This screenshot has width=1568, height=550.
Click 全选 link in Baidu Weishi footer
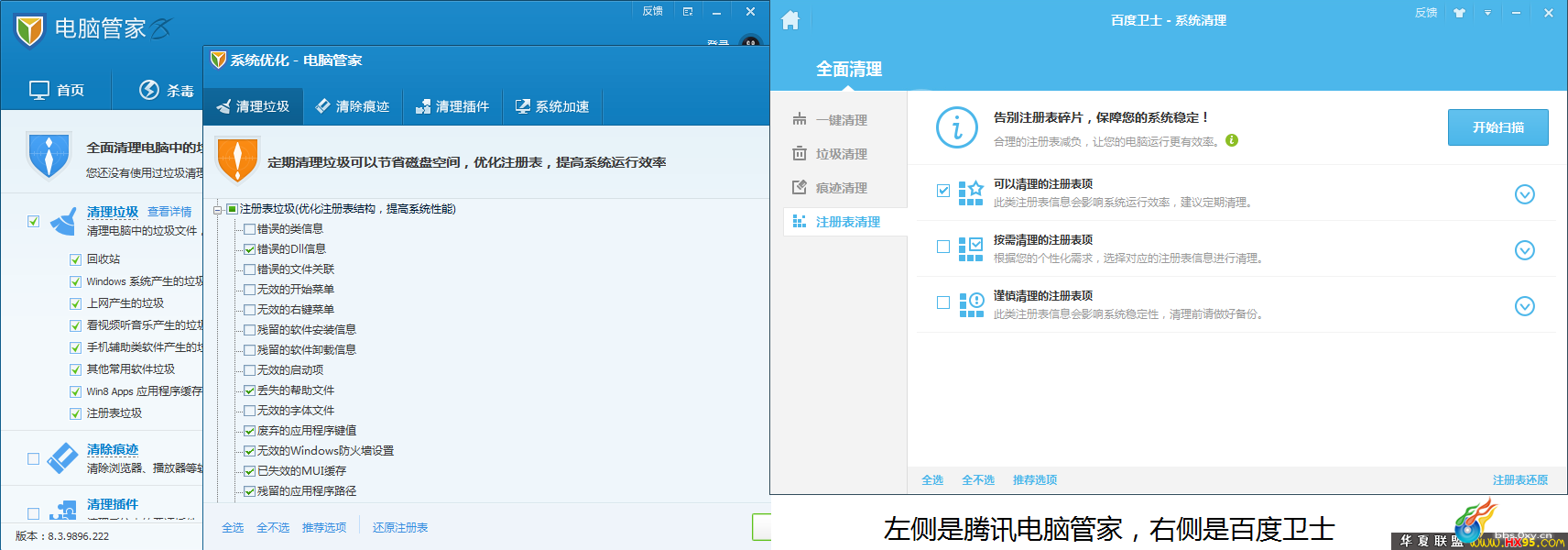[x=932, y=480]
